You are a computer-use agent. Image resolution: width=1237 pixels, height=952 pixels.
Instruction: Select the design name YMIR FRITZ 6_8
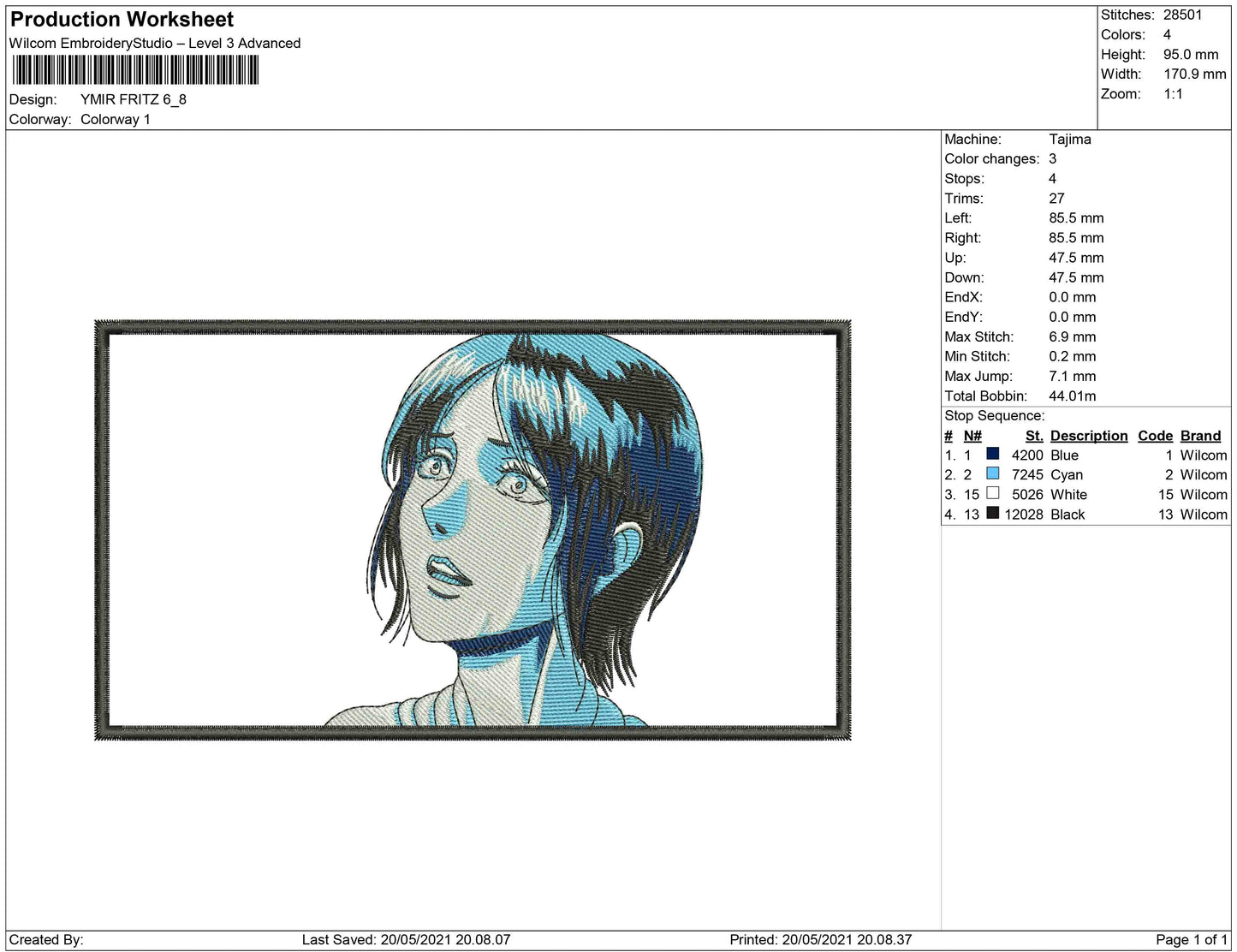point(134,99)
